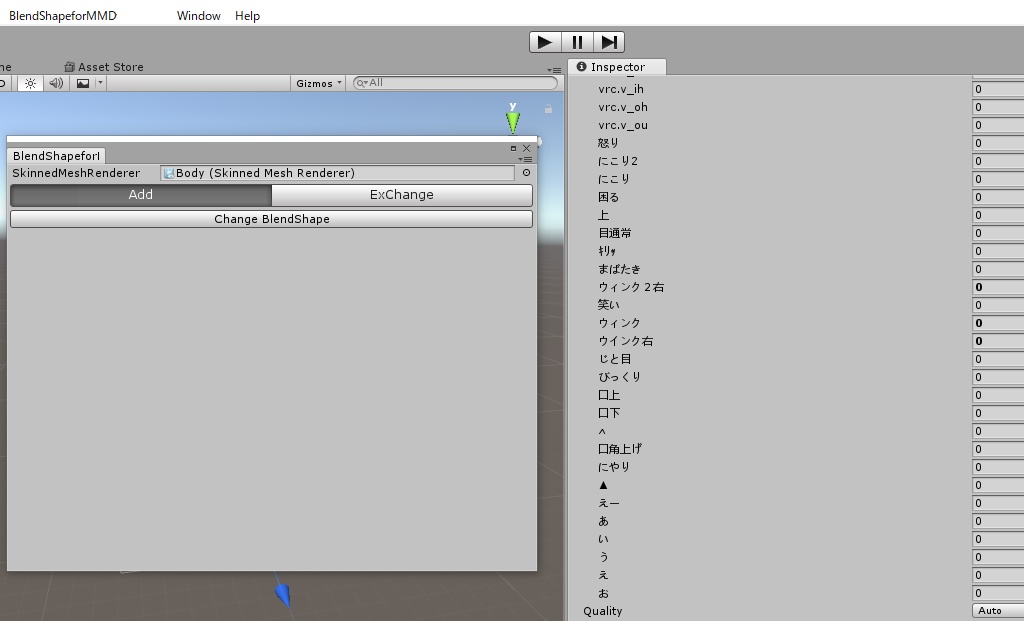The image size is (1024, 621).
Task: Click the vrc.v_ih blendshape label
Action: point(620,89)
